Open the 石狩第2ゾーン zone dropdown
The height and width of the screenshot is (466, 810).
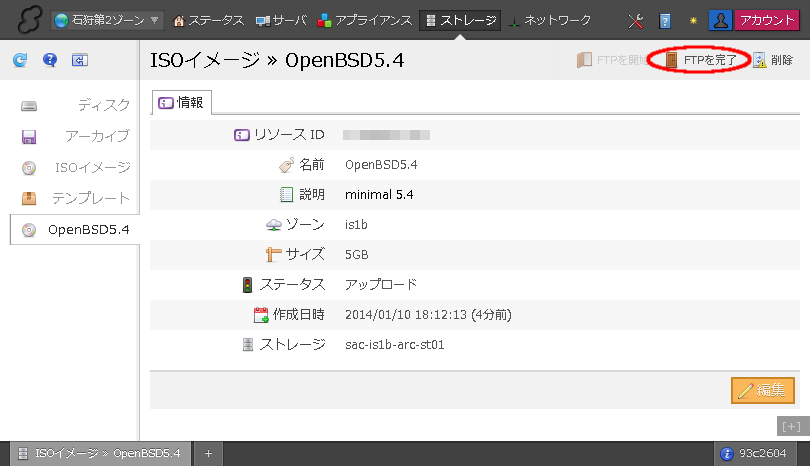(x=110, y=20)
